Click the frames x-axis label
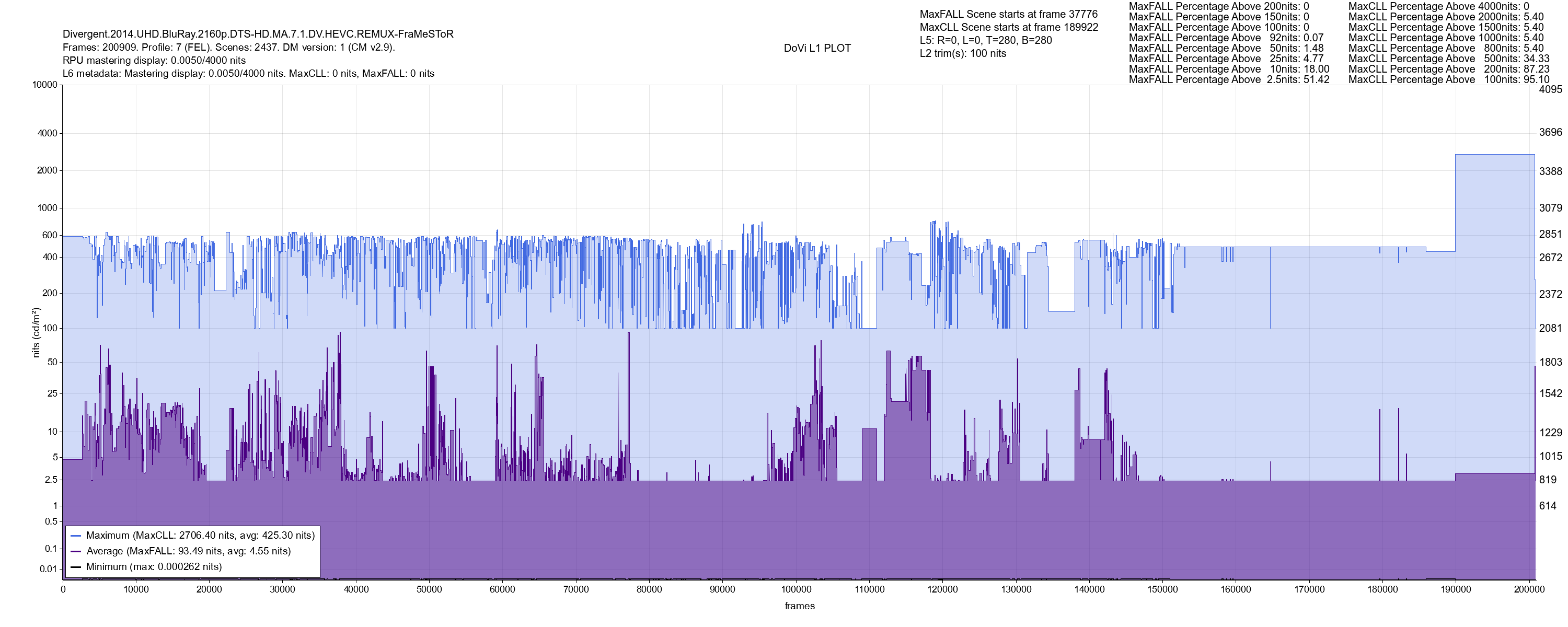Screen dimensions: 1568x627 (x=799, y=606)
